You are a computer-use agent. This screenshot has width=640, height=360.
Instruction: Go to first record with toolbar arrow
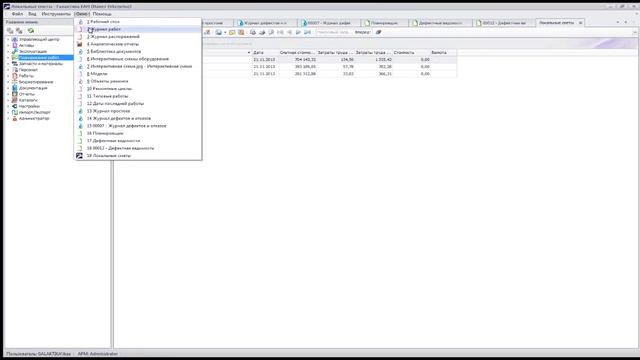tap(280, 32)
